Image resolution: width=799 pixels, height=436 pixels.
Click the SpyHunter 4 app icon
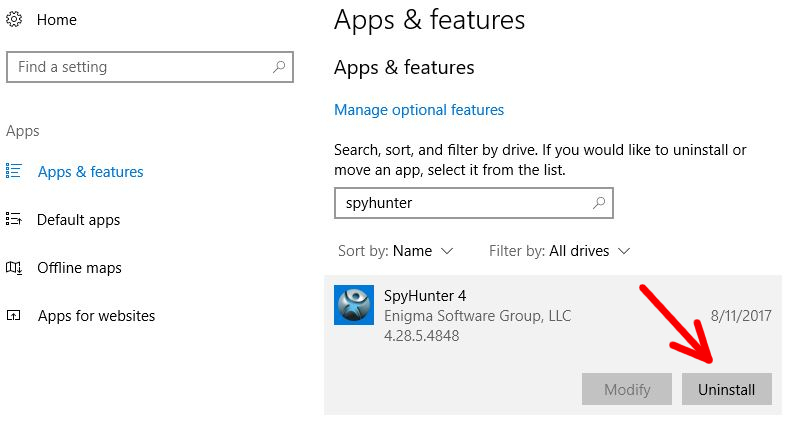(354, 305)
